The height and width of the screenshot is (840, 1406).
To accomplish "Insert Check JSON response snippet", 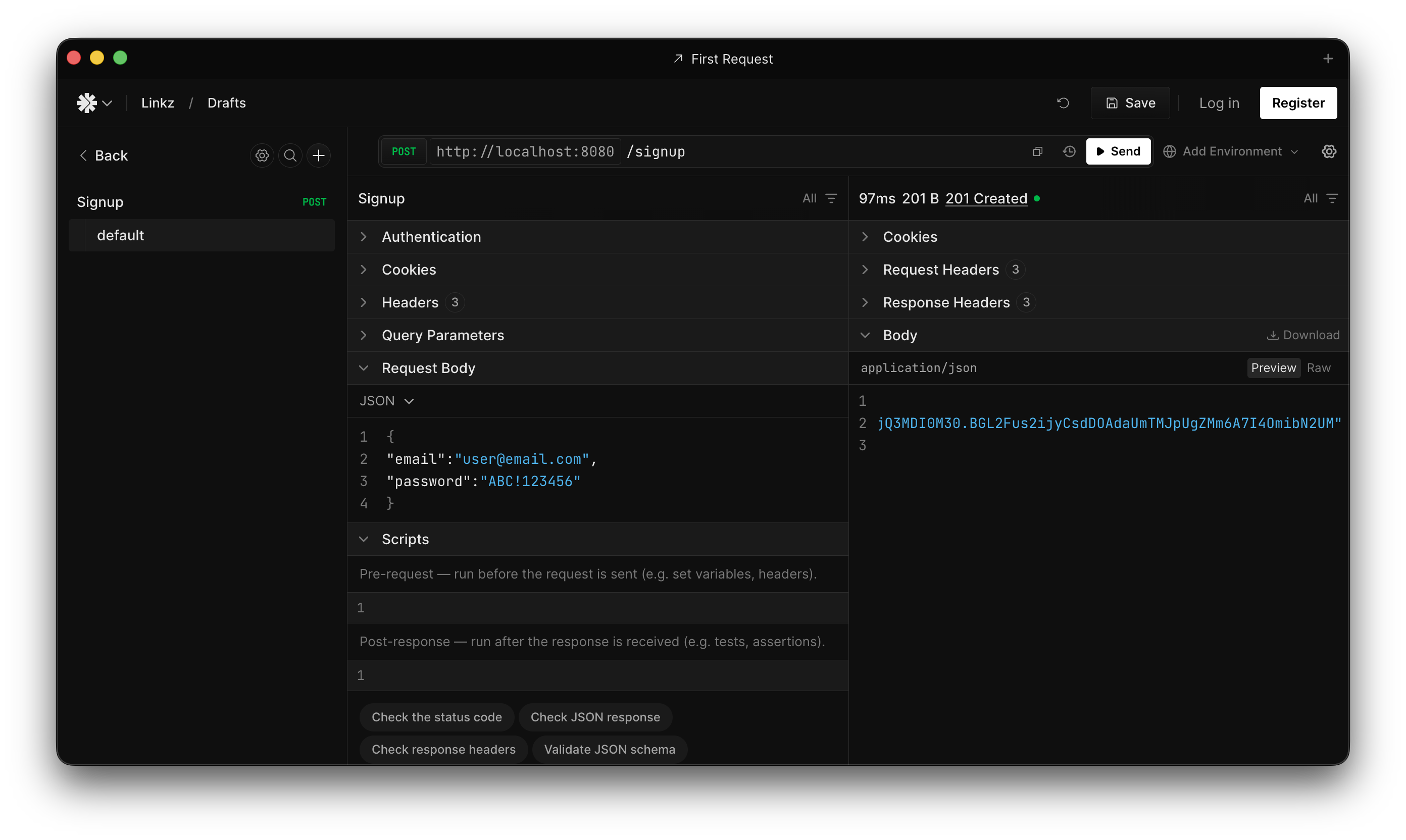I will point(595,717).
